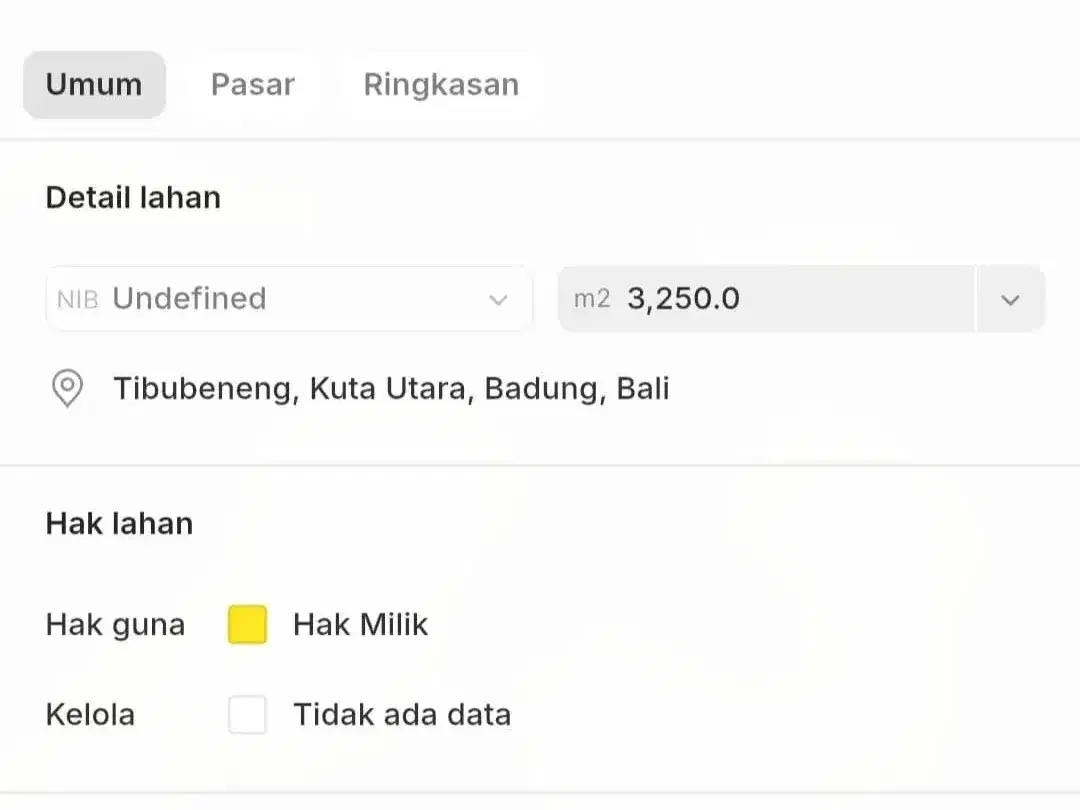Click the 3,250.0 area value field
The height and width of the screenshot is (810, 1080).
[x=767, y=299]
